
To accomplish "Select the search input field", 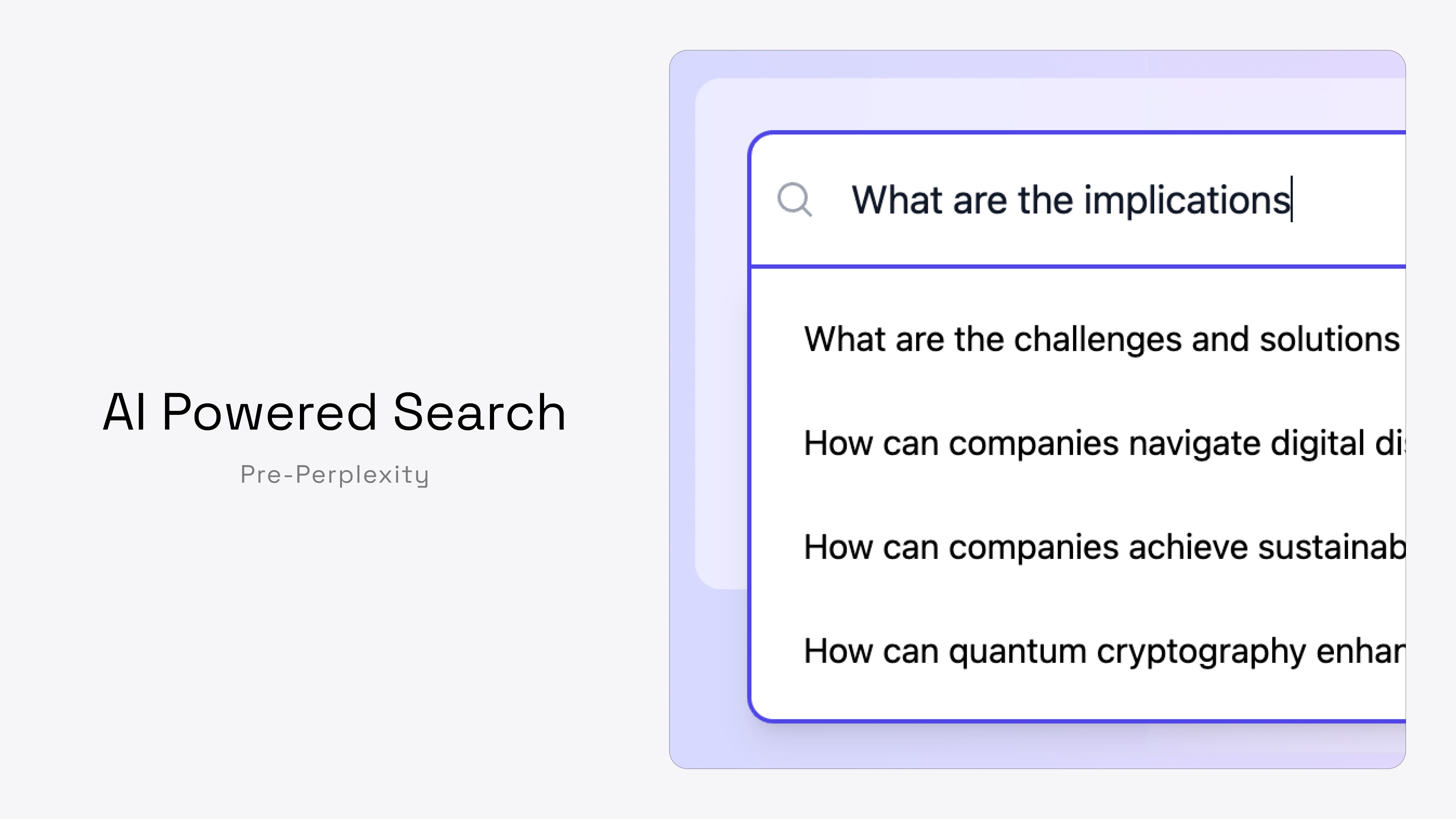I will 1074,199.
